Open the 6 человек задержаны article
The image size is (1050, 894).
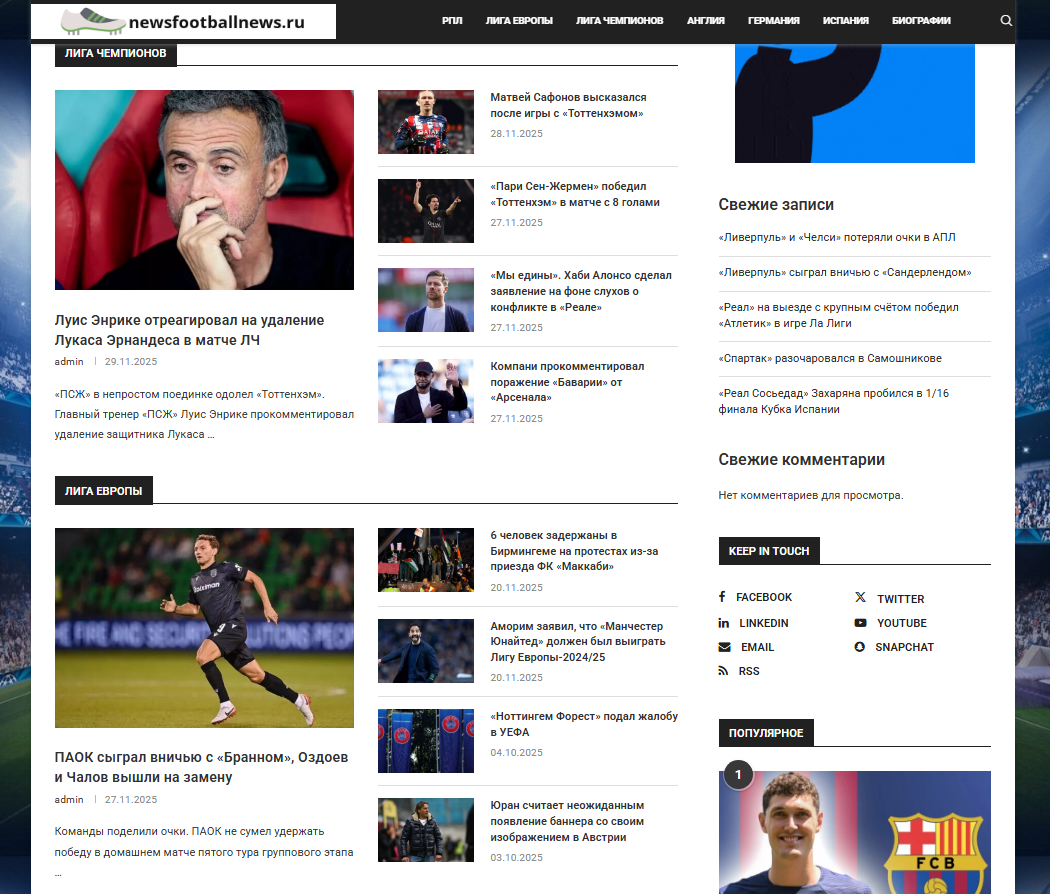pyautogui.click(x=574, y=550)
